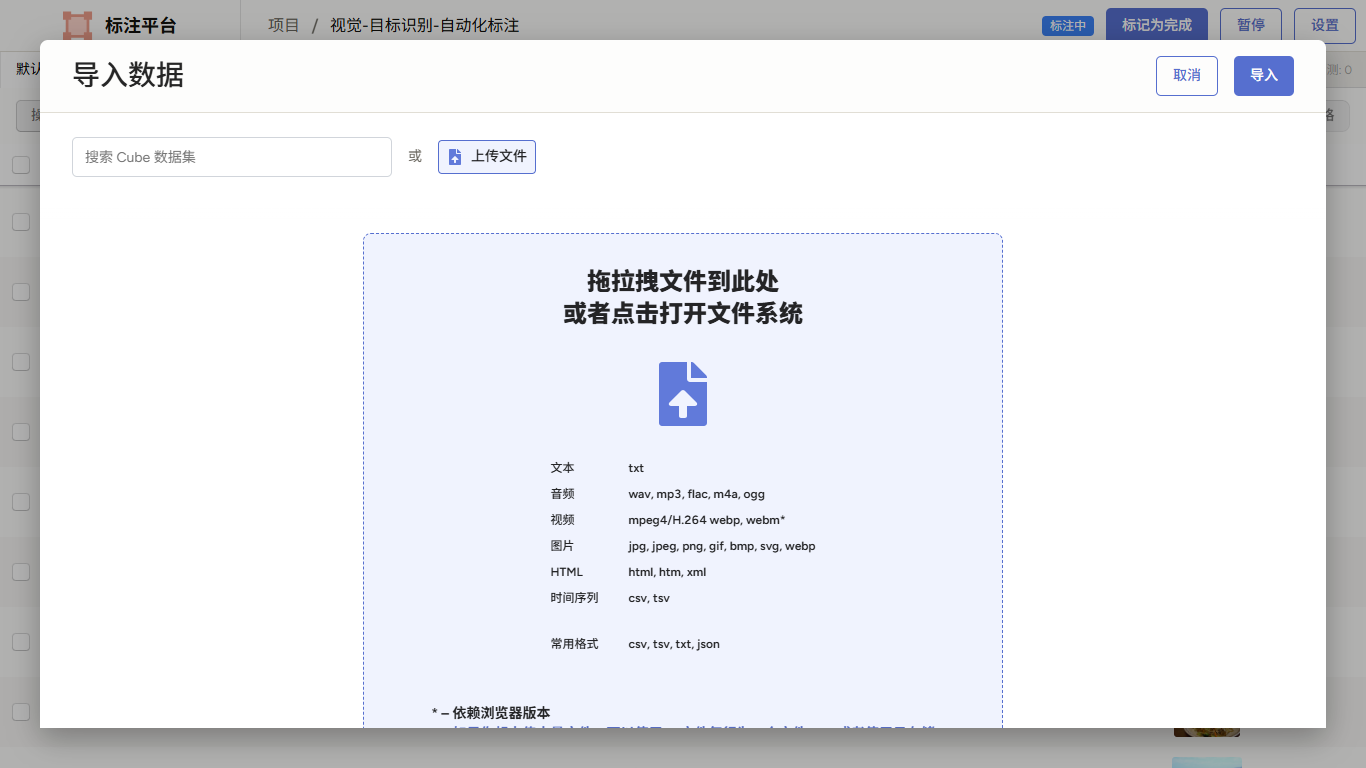Click the large file upload icon in the drop zone
Screen dimensions: 1366x768
[x=683, y=394]
